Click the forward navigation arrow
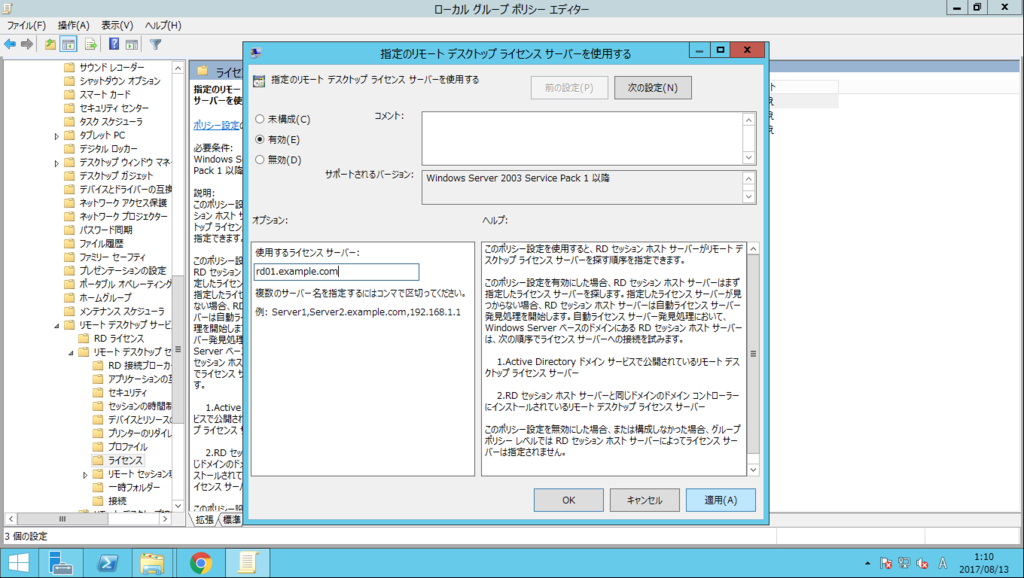Viewport: 1024px width, 578px height. 26,43
